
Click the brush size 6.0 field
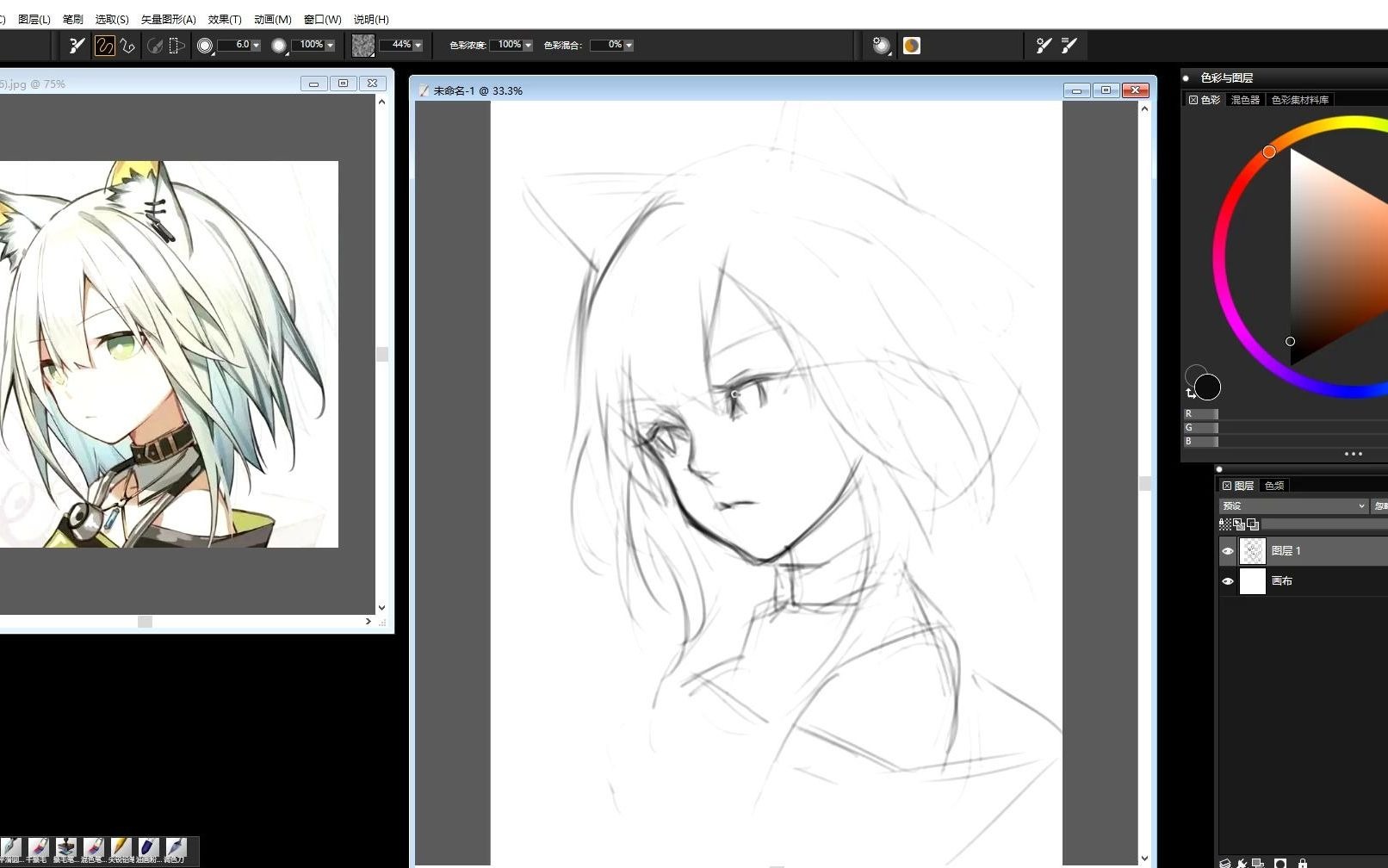(x=233, y=45)
